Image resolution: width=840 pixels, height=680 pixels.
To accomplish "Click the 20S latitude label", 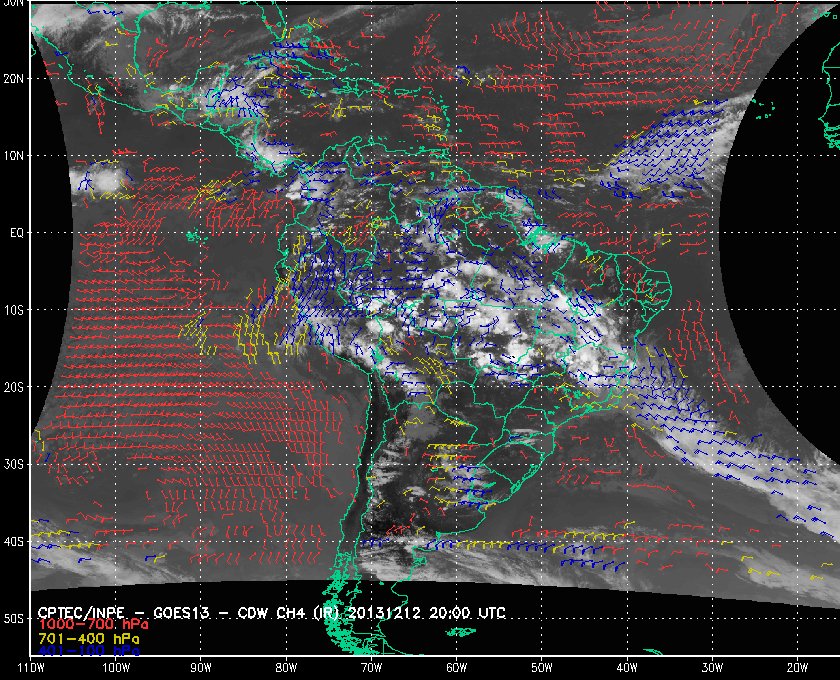I will coord(13,387).
